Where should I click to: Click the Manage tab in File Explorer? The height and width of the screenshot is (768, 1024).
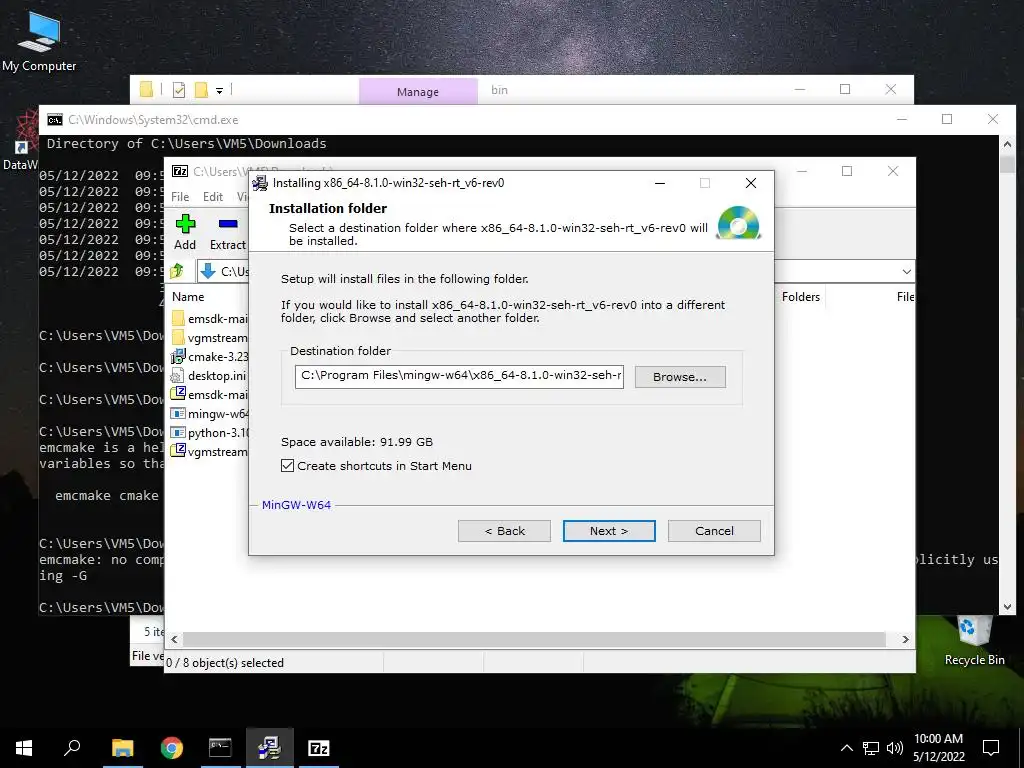click(x=418, y=91)
